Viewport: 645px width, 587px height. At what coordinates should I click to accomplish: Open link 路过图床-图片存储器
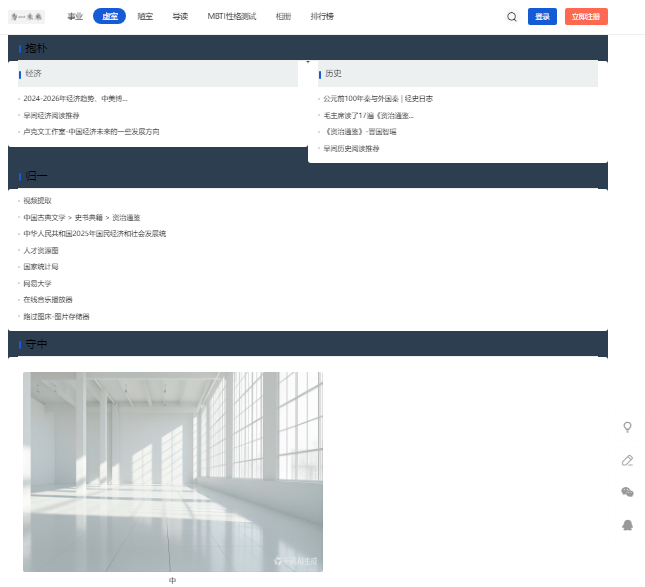[x=56, y=316]
